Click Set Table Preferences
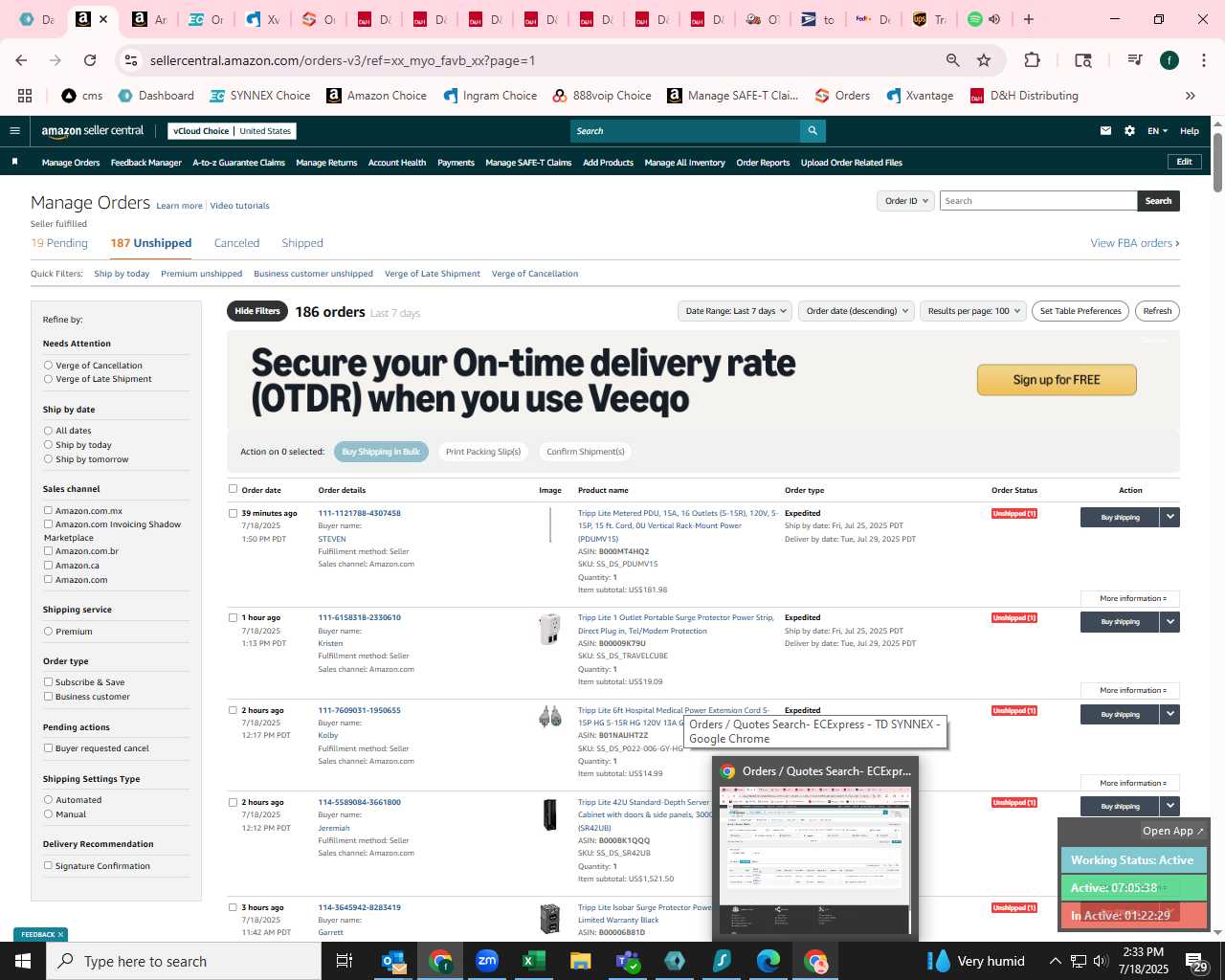This screenshot has height=980, width=1225. 1080,311
